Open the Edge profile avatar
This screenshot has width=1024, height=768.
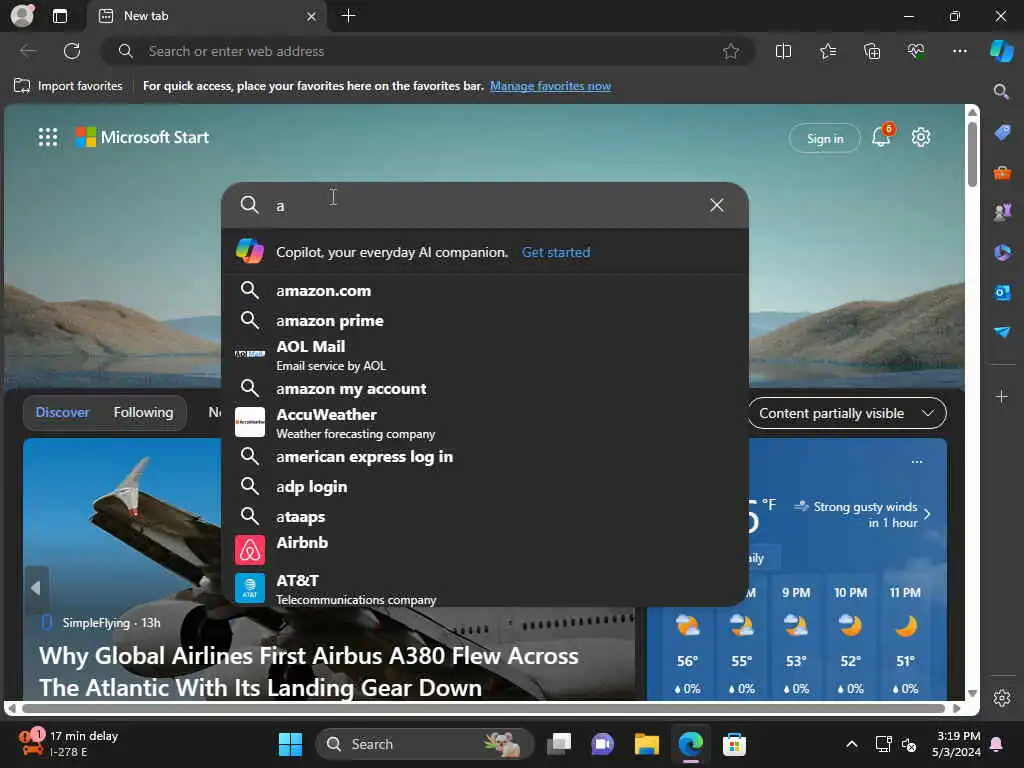click(x=22, y=16)
